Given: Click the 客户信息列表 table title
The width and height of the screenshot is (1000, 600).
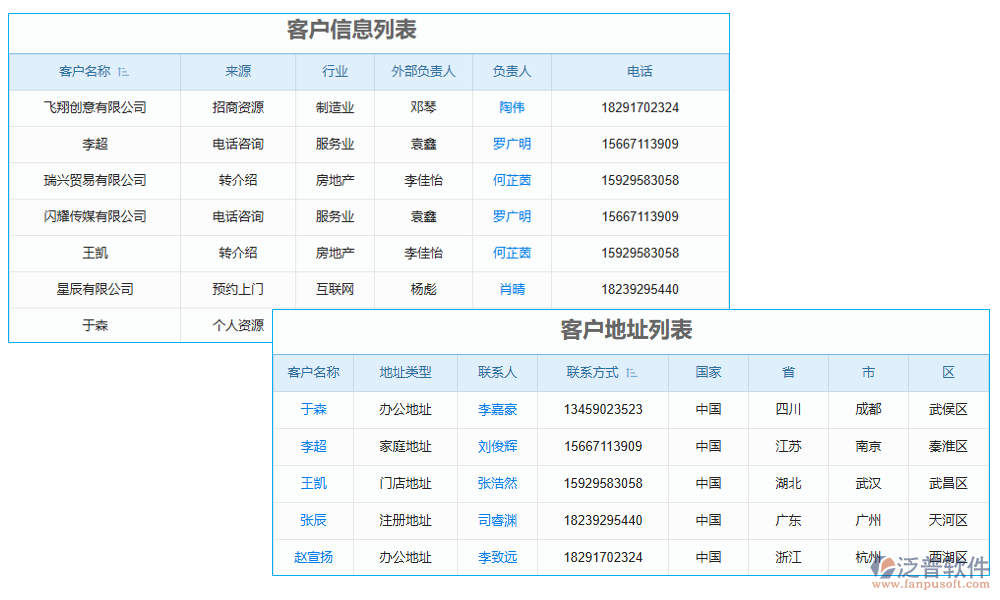Looking at the screenshot, I should tap(352, 31).
